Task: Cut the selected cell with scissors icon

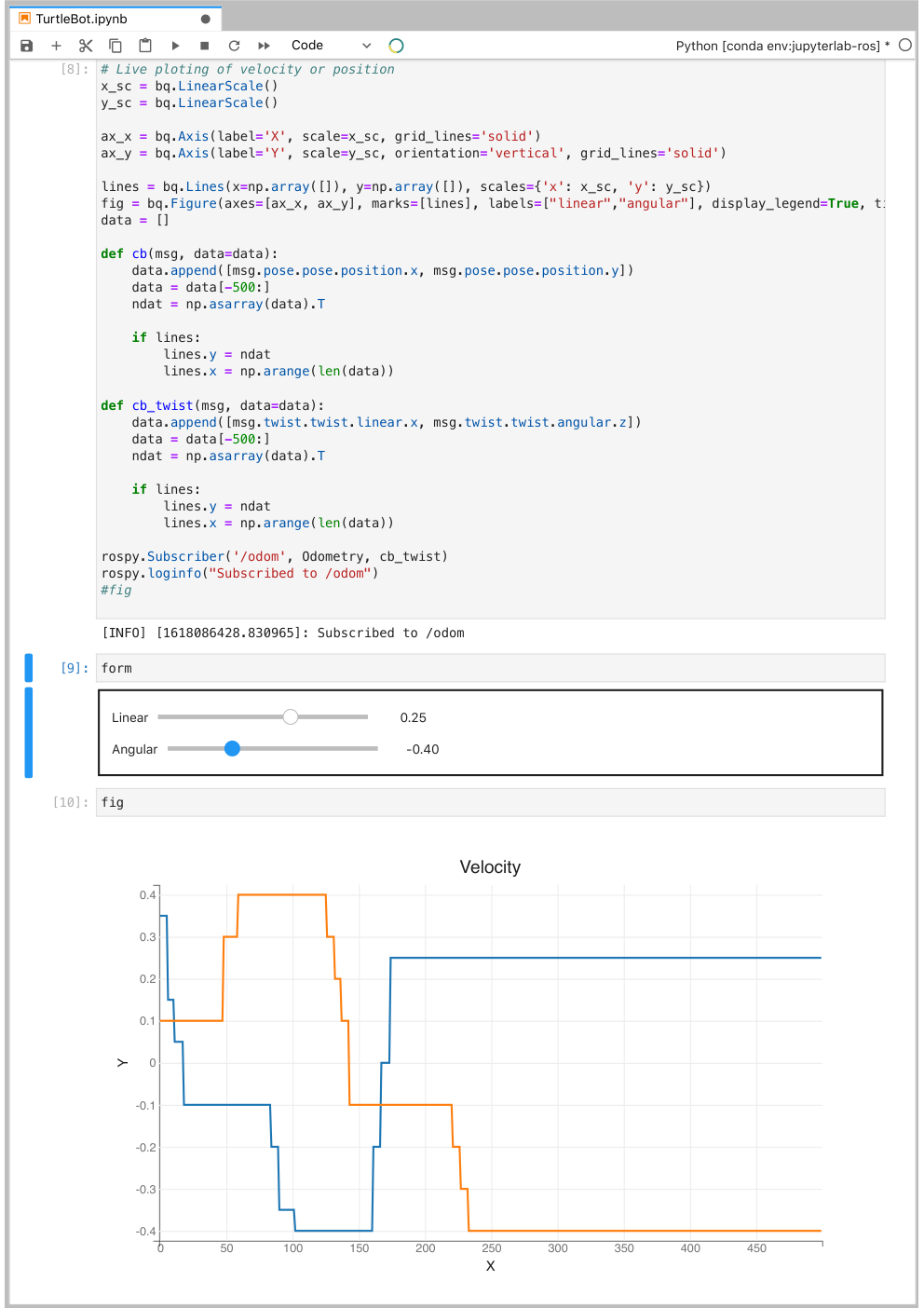Action: point(86,46)
